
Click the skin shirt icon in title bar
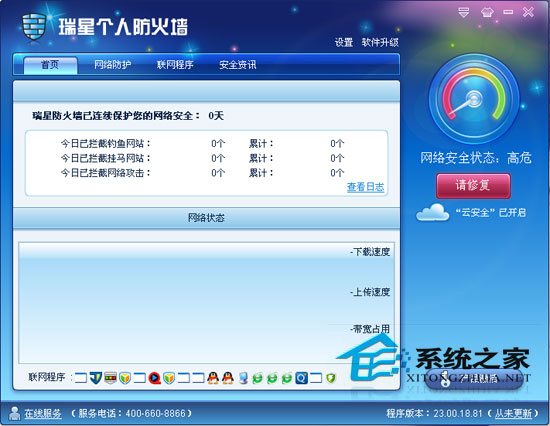coord(487,13)
